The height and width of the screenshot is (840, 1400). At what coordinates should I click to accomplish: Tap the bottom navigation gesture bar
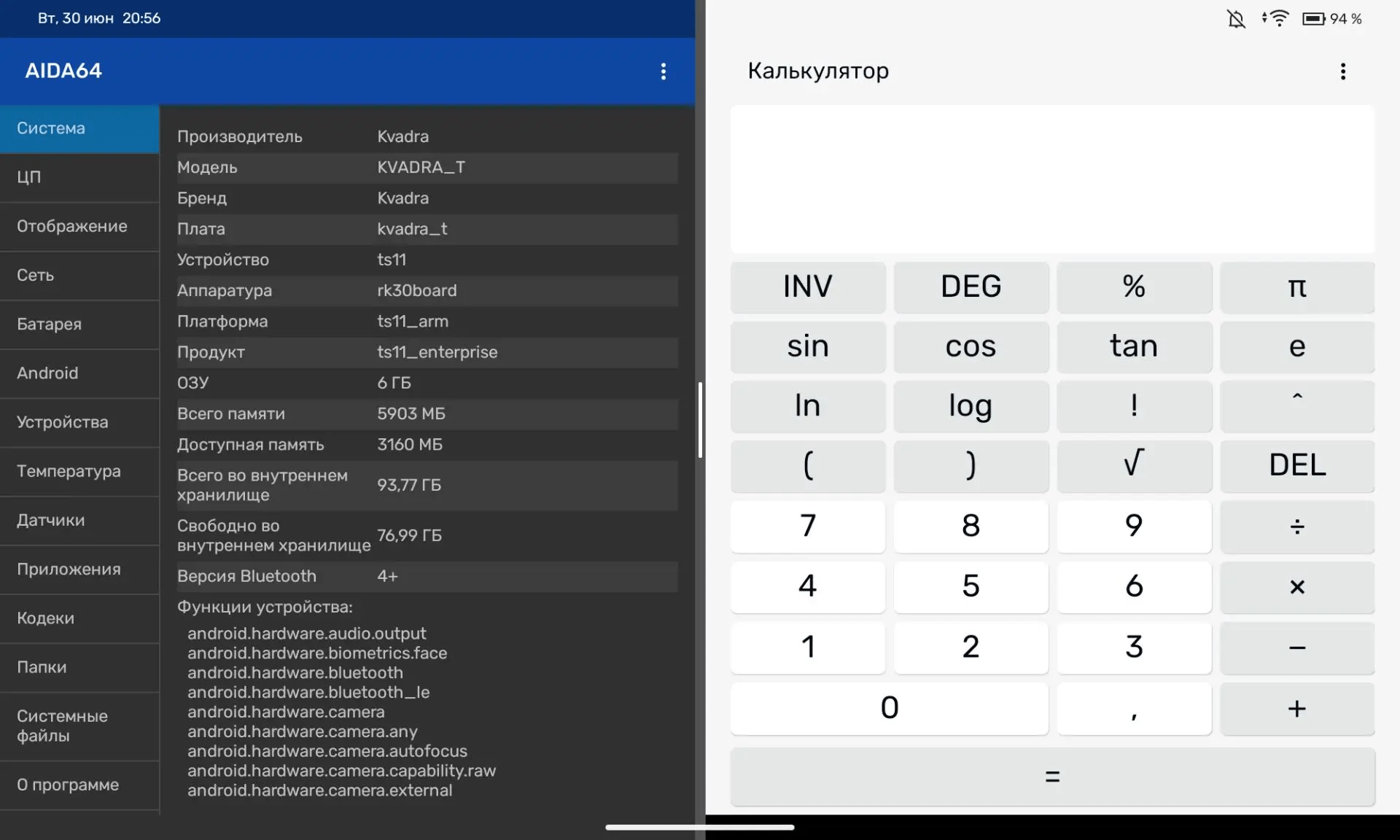(x=700, y=827)
